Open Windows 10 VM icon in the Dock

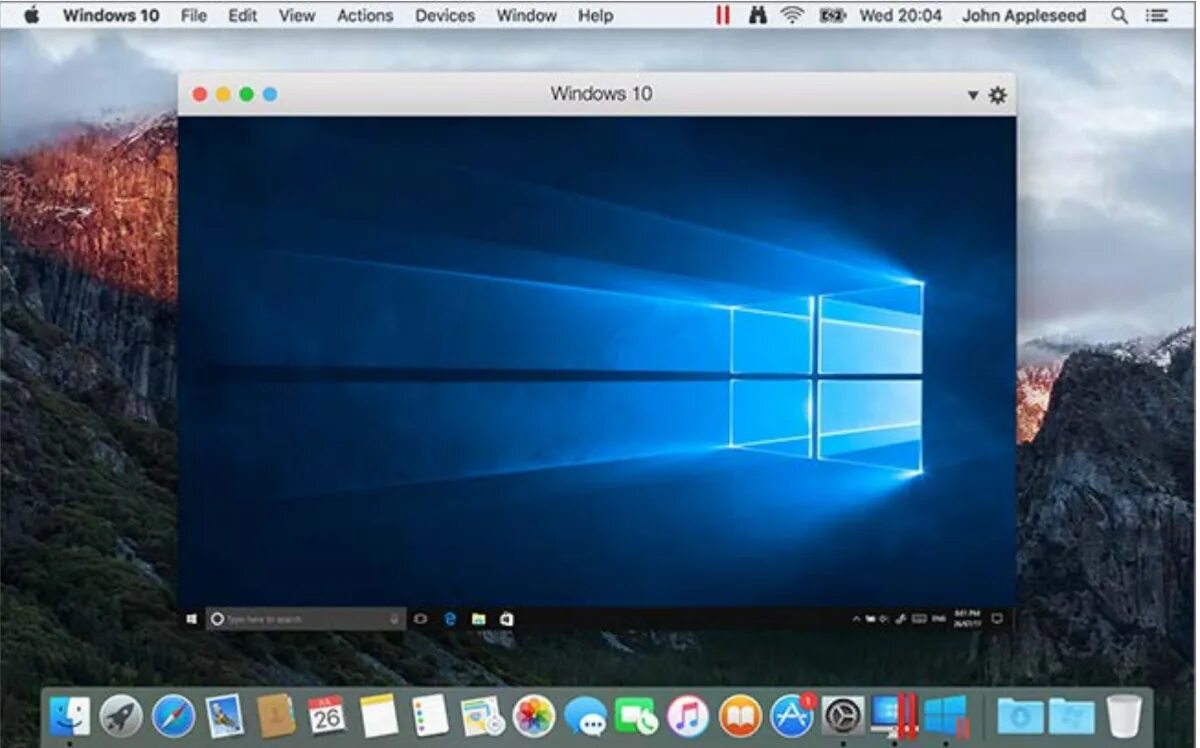(x=946, y=716)
